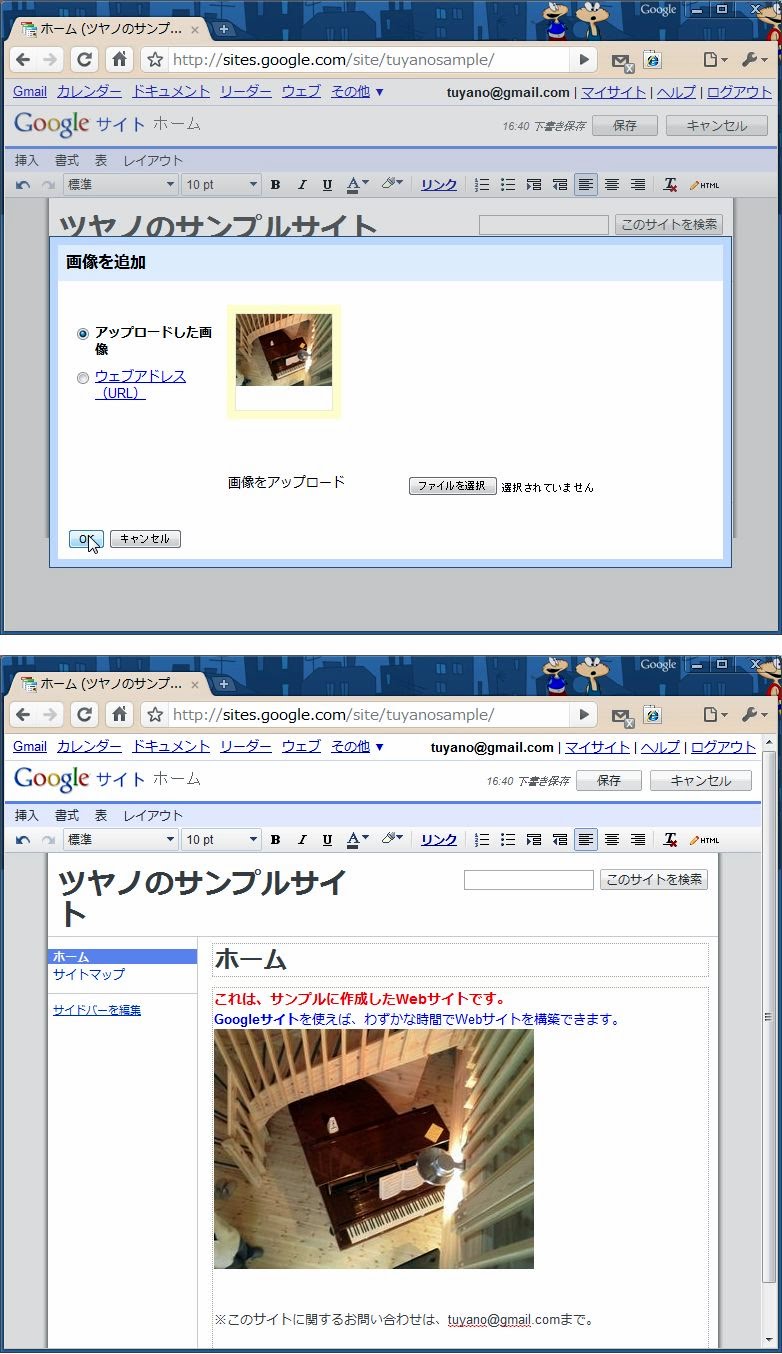The width and height of the screenshot is (782, 1354).
Task: Expand '標準' style dropdown in lower editor
Action: click(120, 840)
